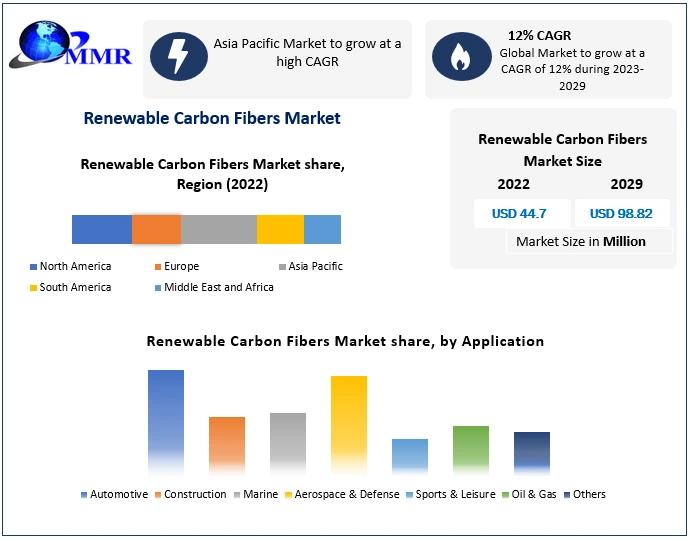This screenshot has width=690, height=541.
Task: Select the Middle East and Africa bar segment
Action: click(323, 229)
